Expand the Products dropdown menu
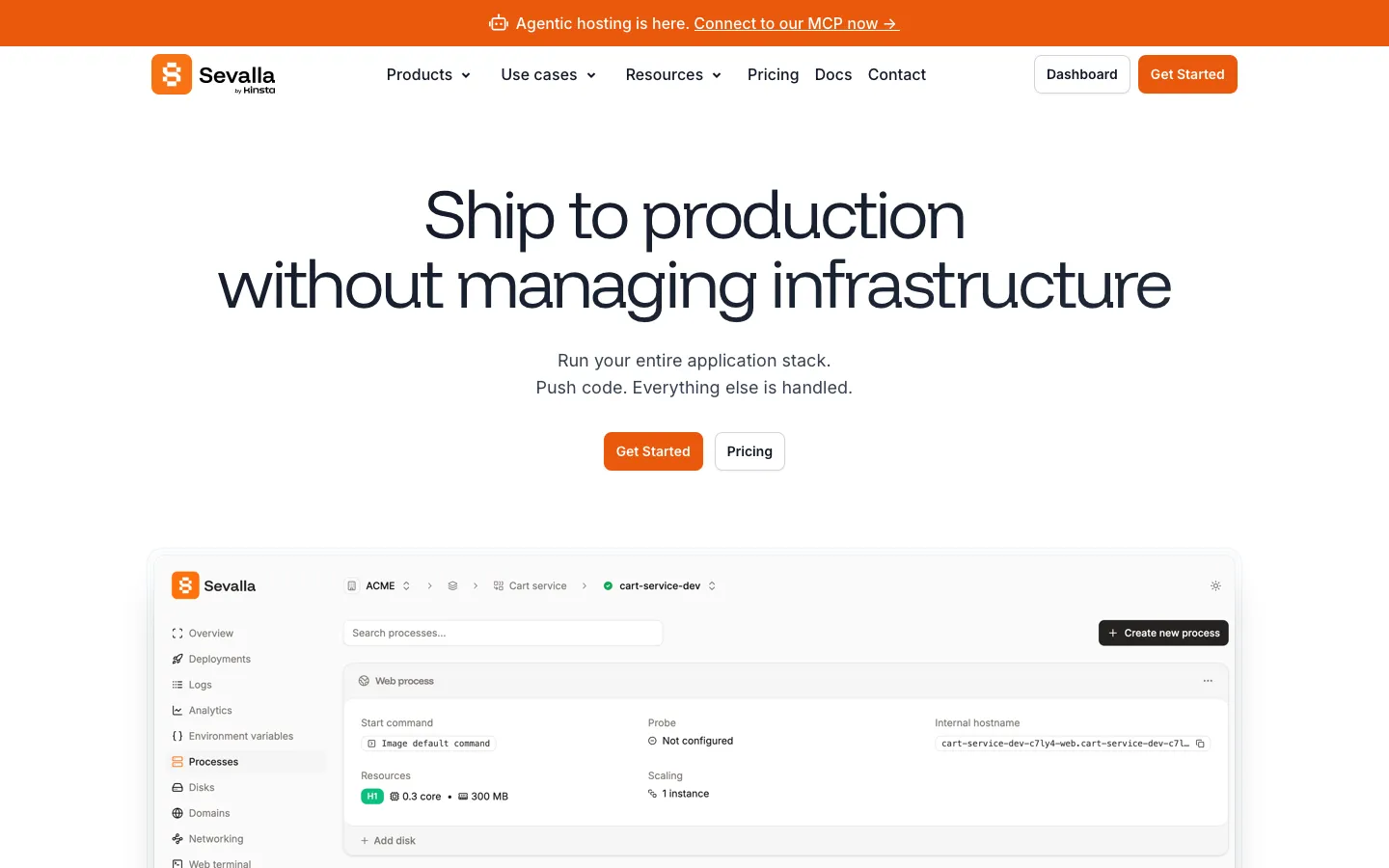The width and height of the screenshot is (1389, 868). click(428, 74)
